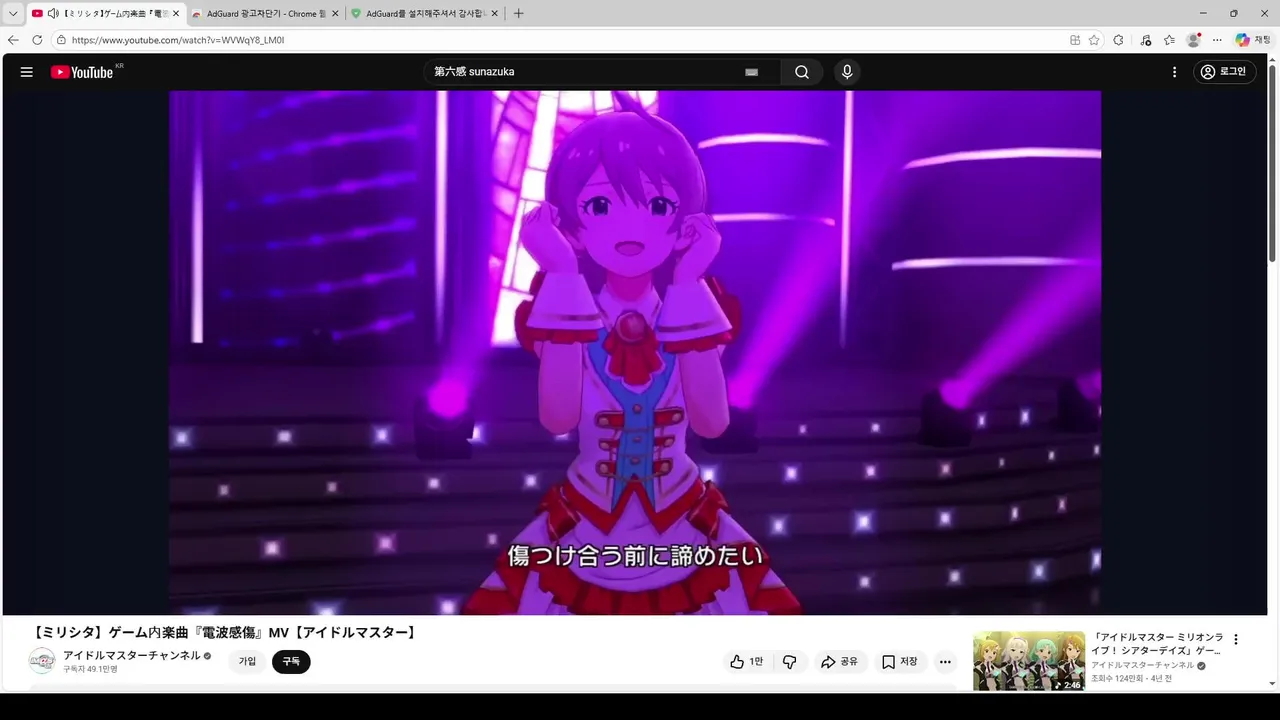Open the YouTube hamburger guide menu

[27, 72]
